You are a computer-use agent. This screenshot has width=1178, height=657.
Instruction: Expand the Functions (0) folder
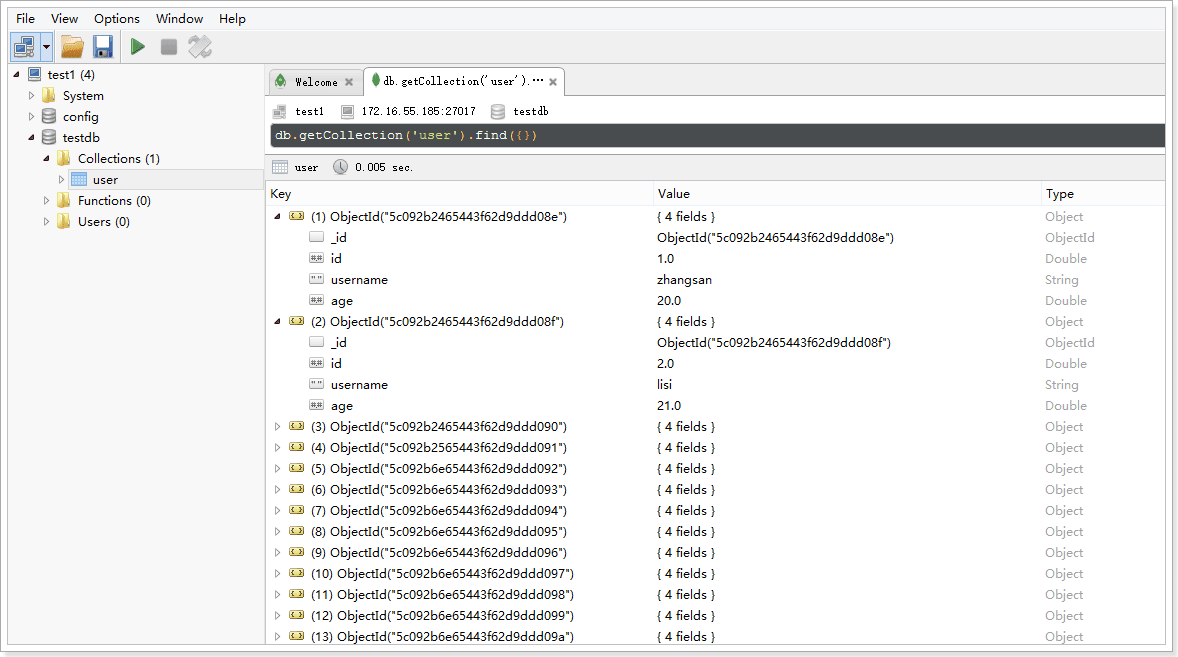click(x=47, y=201)
